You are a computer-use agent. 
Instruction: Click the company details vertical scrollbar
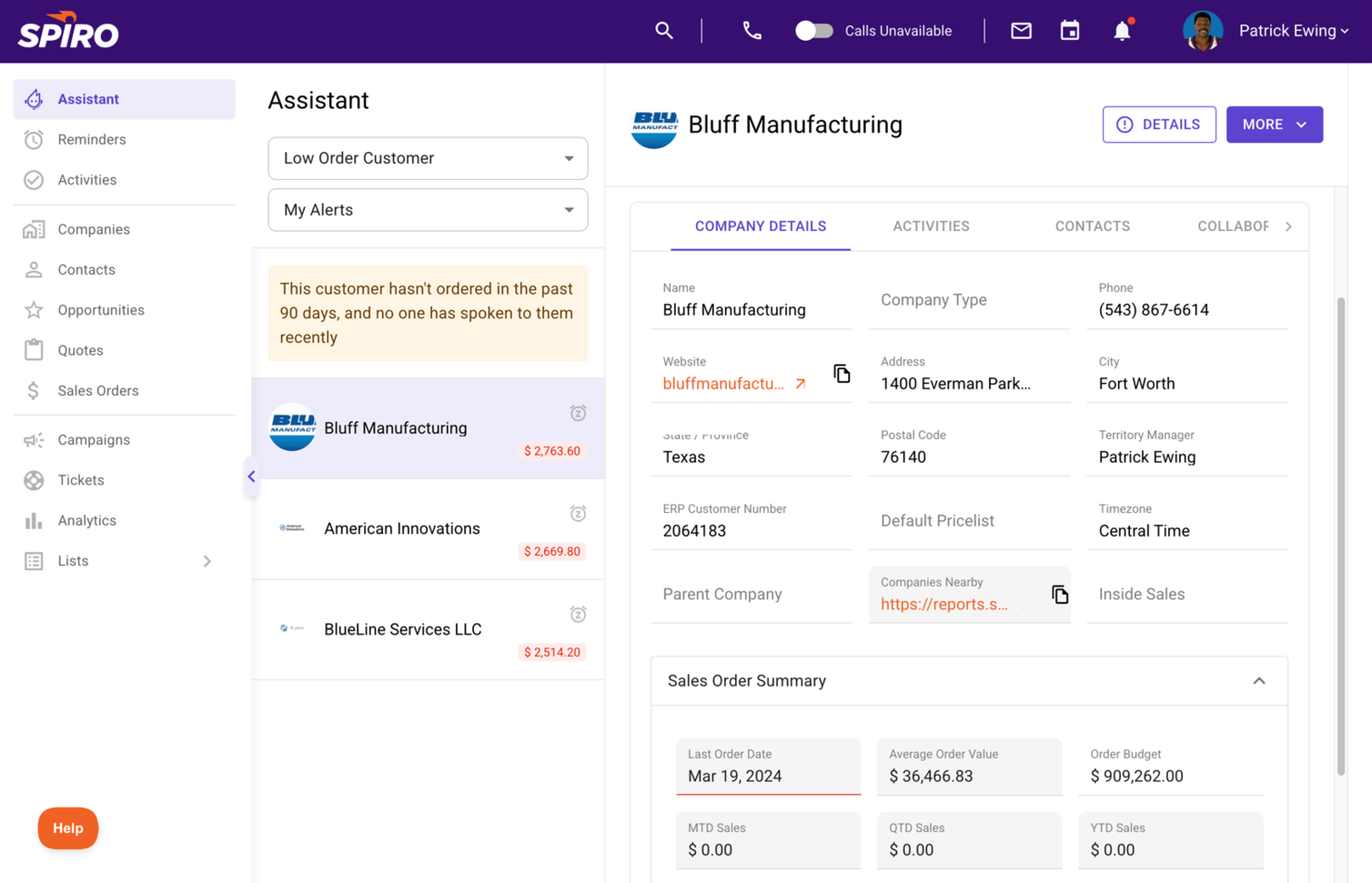1340,536
